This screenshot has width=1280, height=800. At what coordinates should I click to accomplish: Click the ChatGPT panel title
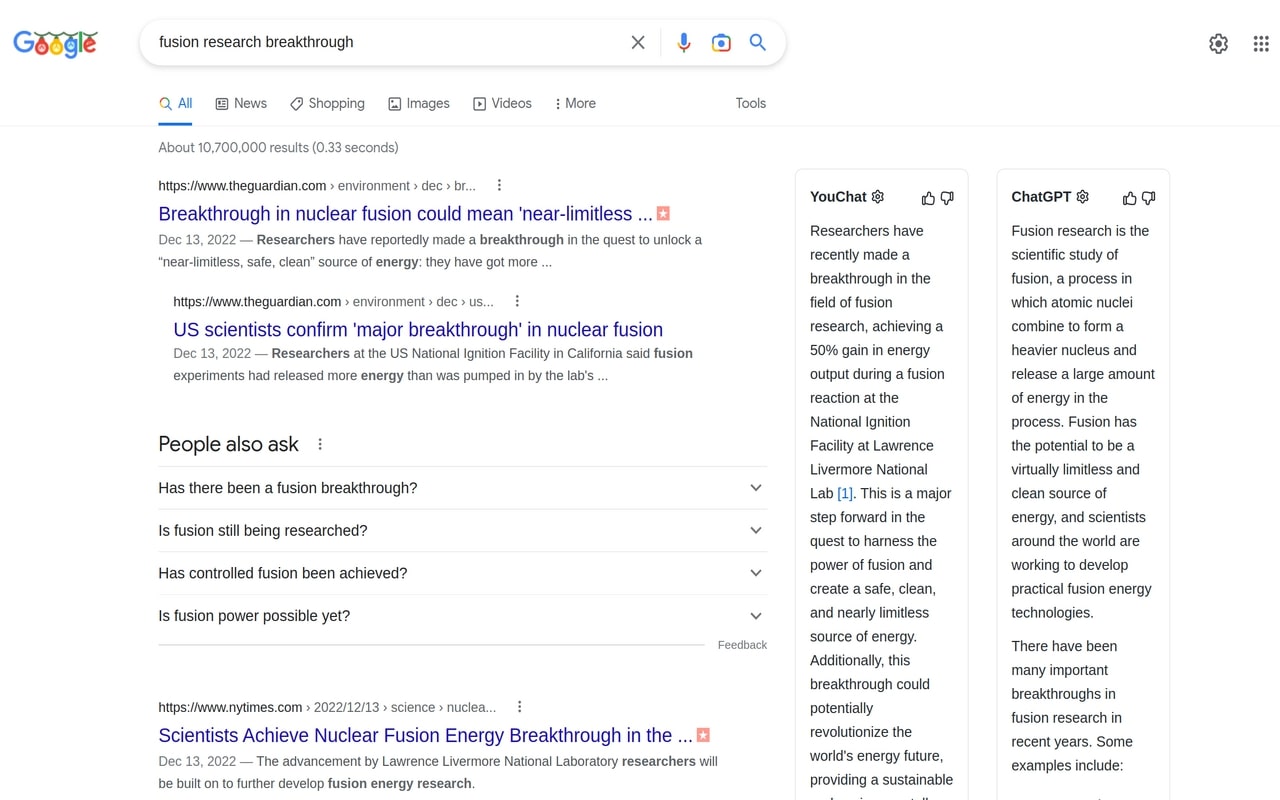coord(1041,197)
